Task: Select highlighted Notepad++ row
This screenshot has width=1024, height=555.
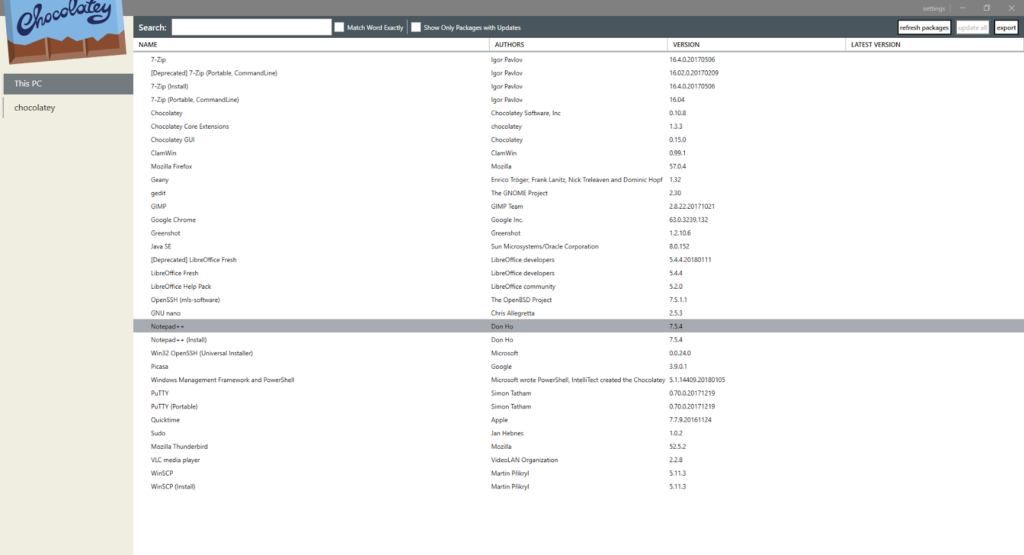Action: [x=579, y=326]
